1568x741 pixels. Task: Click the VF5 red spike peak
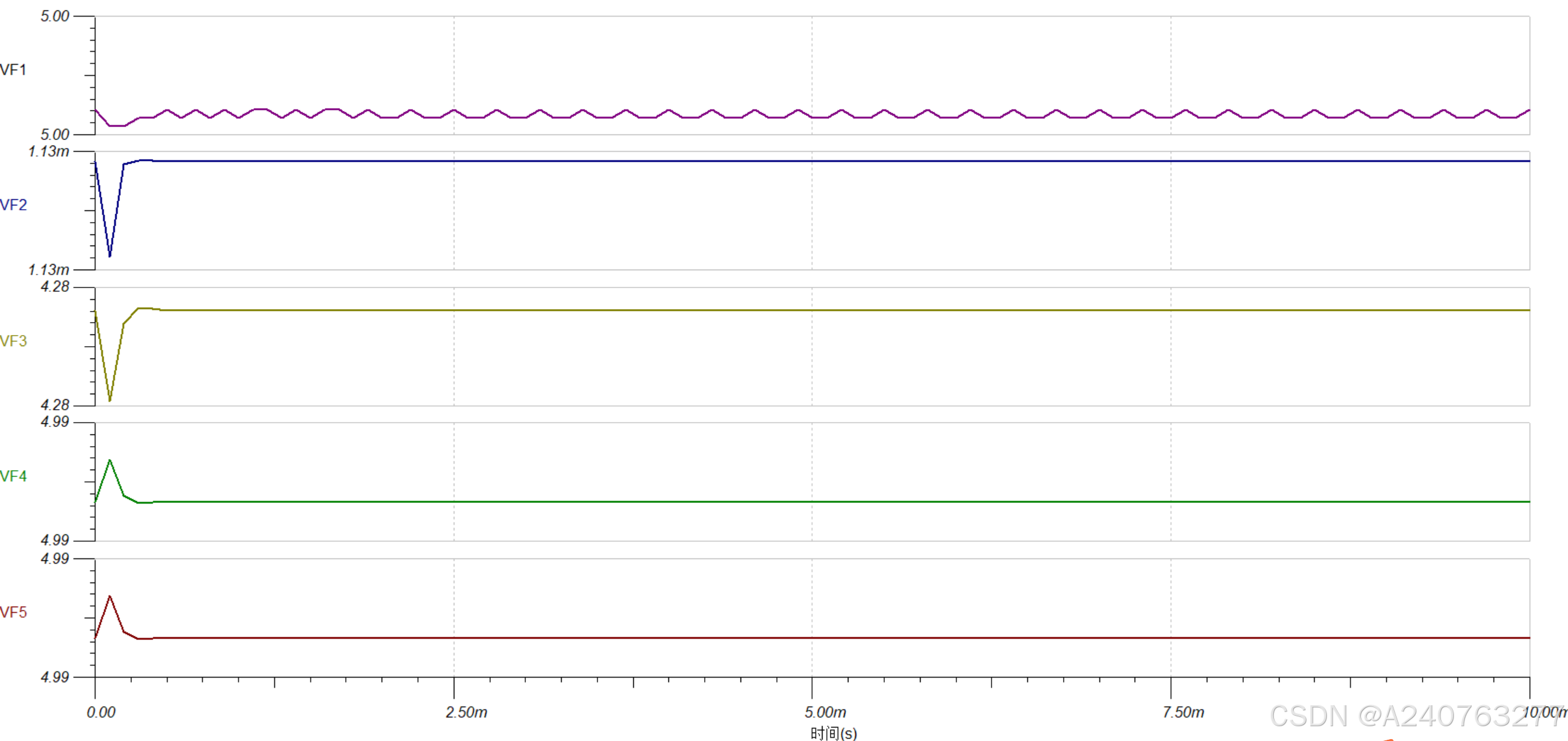(x=110, y=597)
